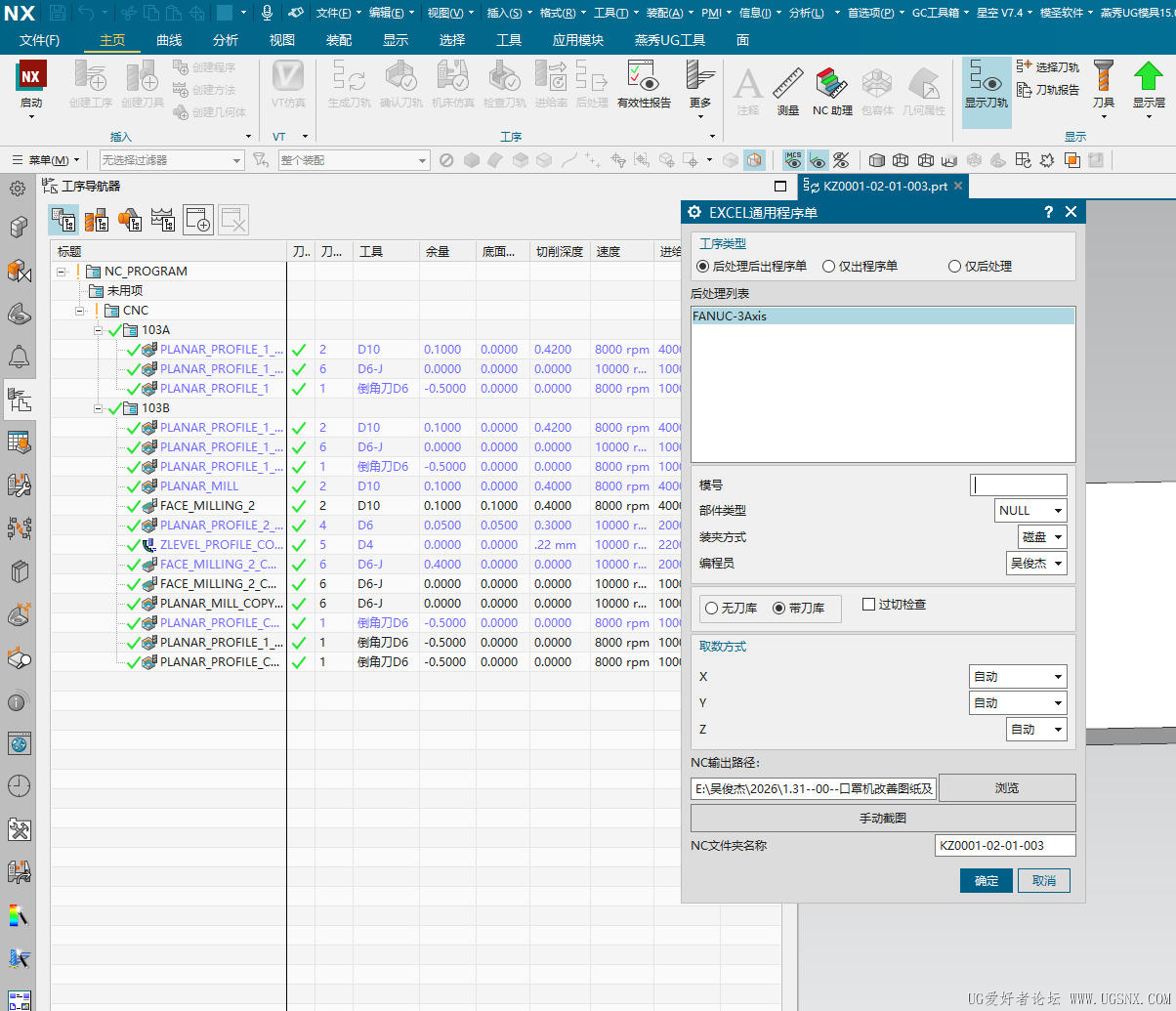Viewport: 1176px width, 1011px height.
Task: Open the 应用模块 ribbon tab
Action: coord(577,40)
